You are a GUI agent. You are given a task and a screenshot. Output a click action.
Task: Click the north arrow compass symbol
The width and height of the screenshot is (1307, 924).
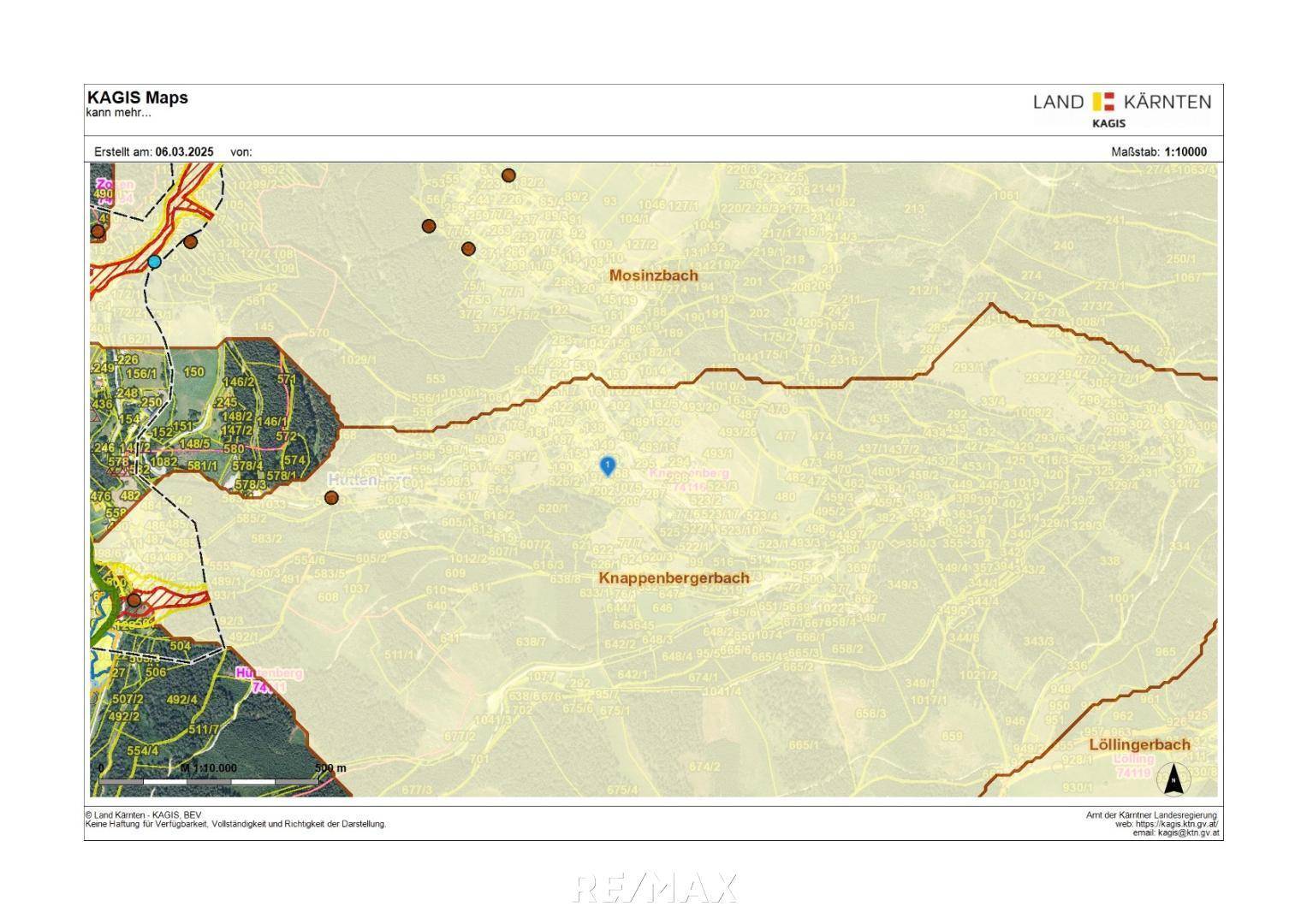coord(1174,779)
